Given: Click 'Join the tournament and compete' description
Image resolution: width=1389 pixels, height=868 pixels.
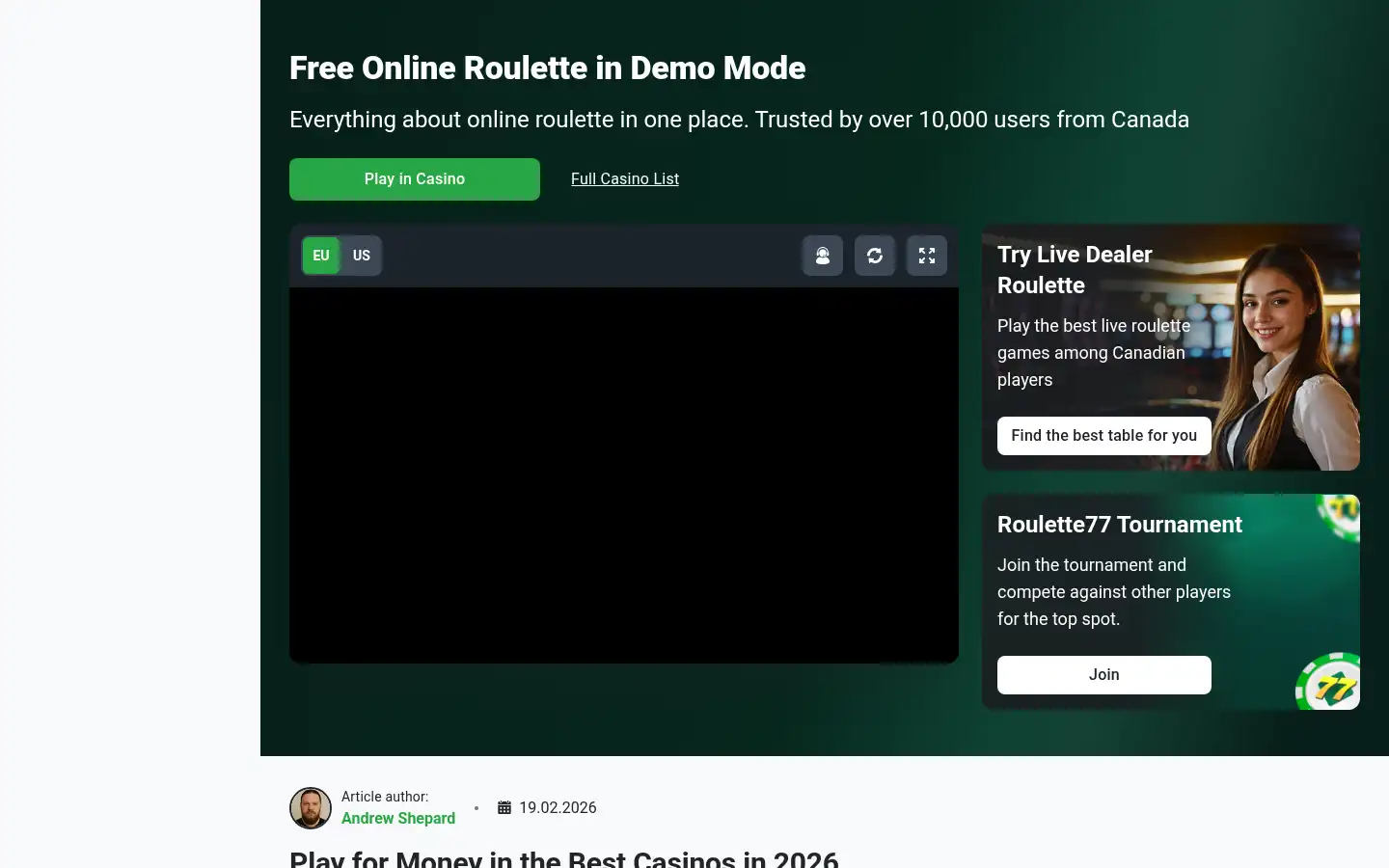Looking at the screenshot, I should (x=1114, y=592).
